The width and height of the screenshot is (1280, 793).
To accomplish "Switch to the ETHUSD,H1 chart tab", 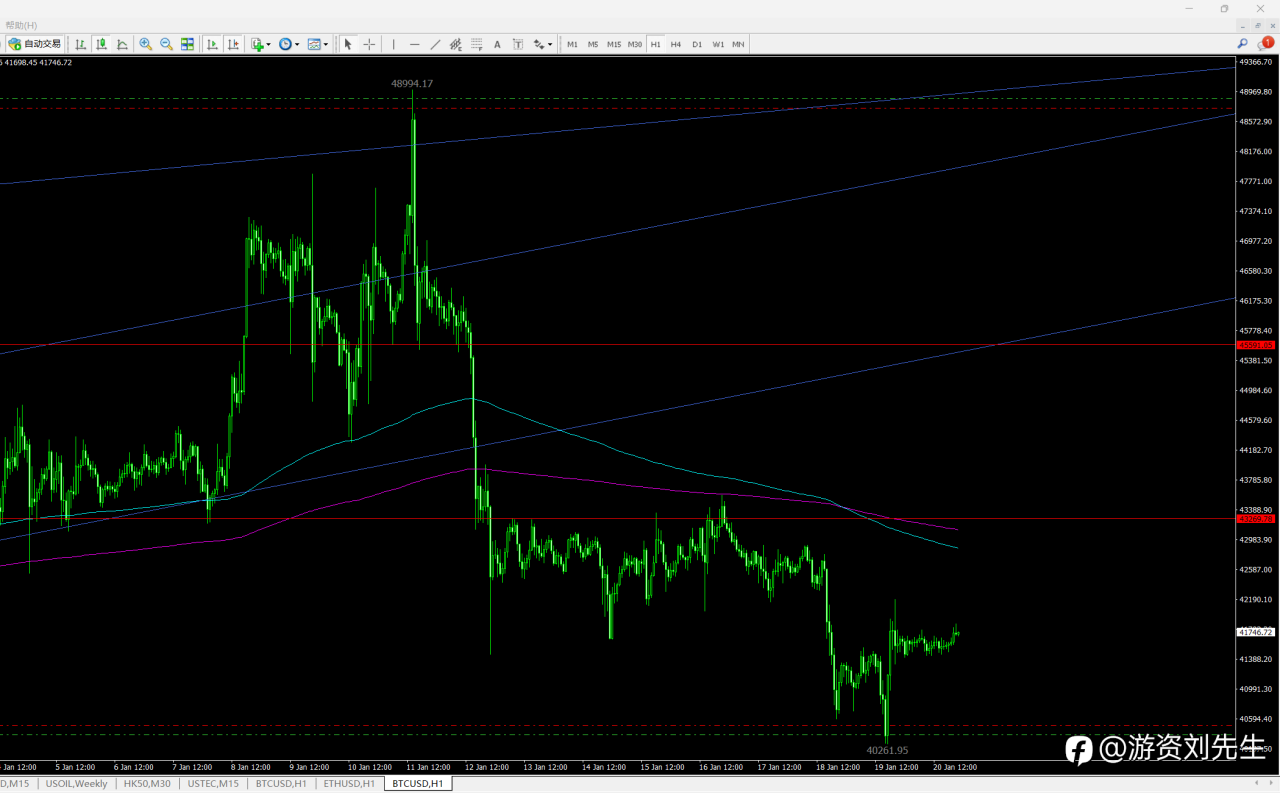I will point(349,783).
